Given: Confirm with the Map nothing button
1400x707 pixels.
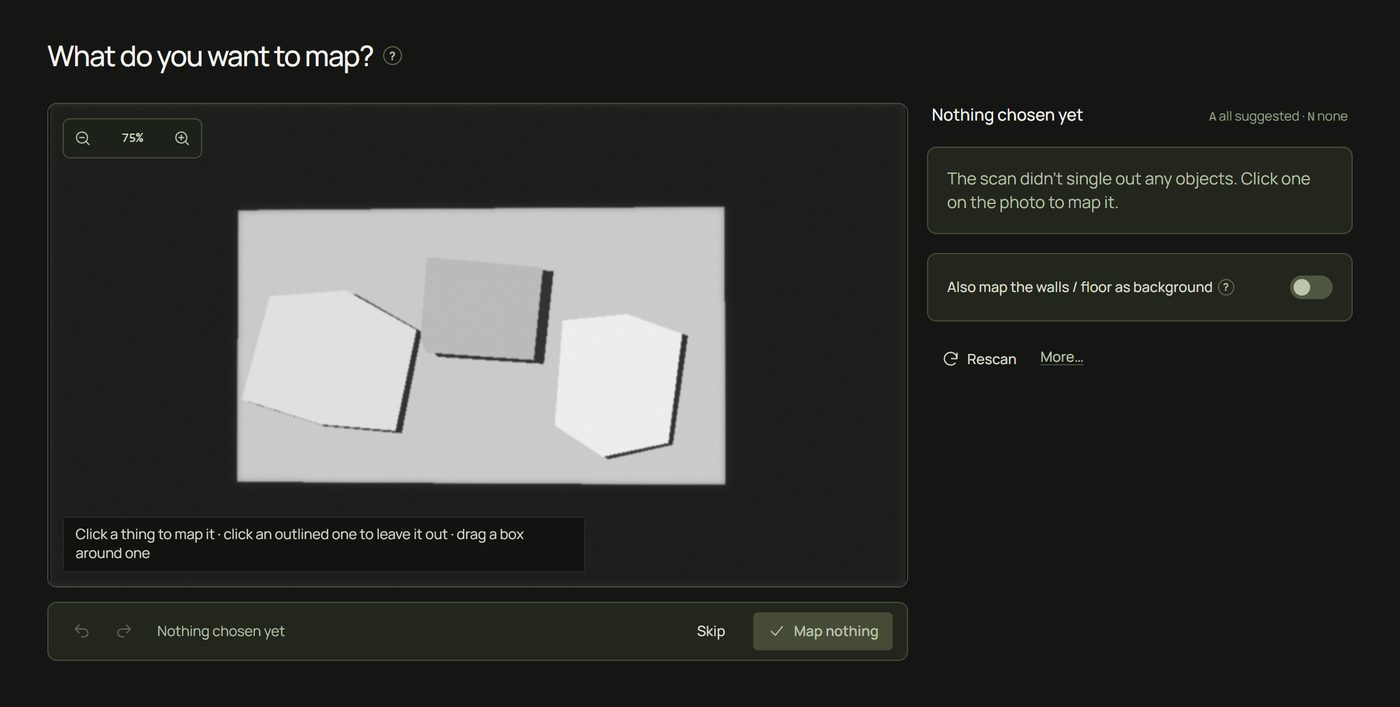Looking at the screenshot, I should [x=823, y=631].
